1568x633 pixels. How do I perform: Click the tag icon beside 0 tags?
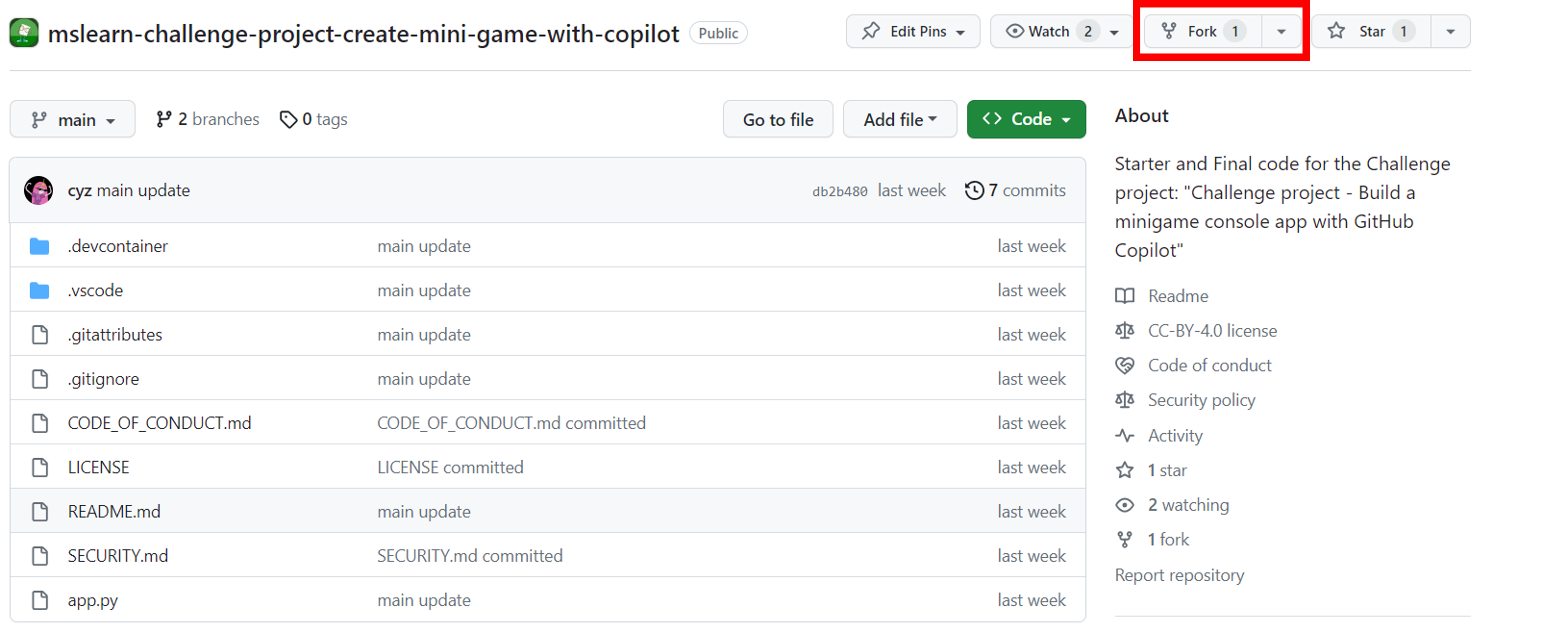[288, 119]
